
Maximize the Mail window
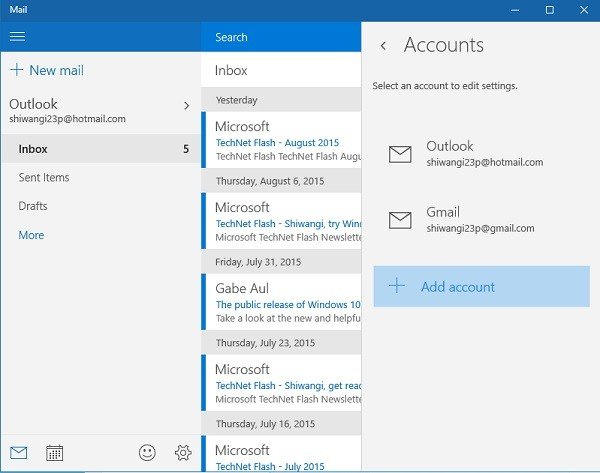point(549,10)
